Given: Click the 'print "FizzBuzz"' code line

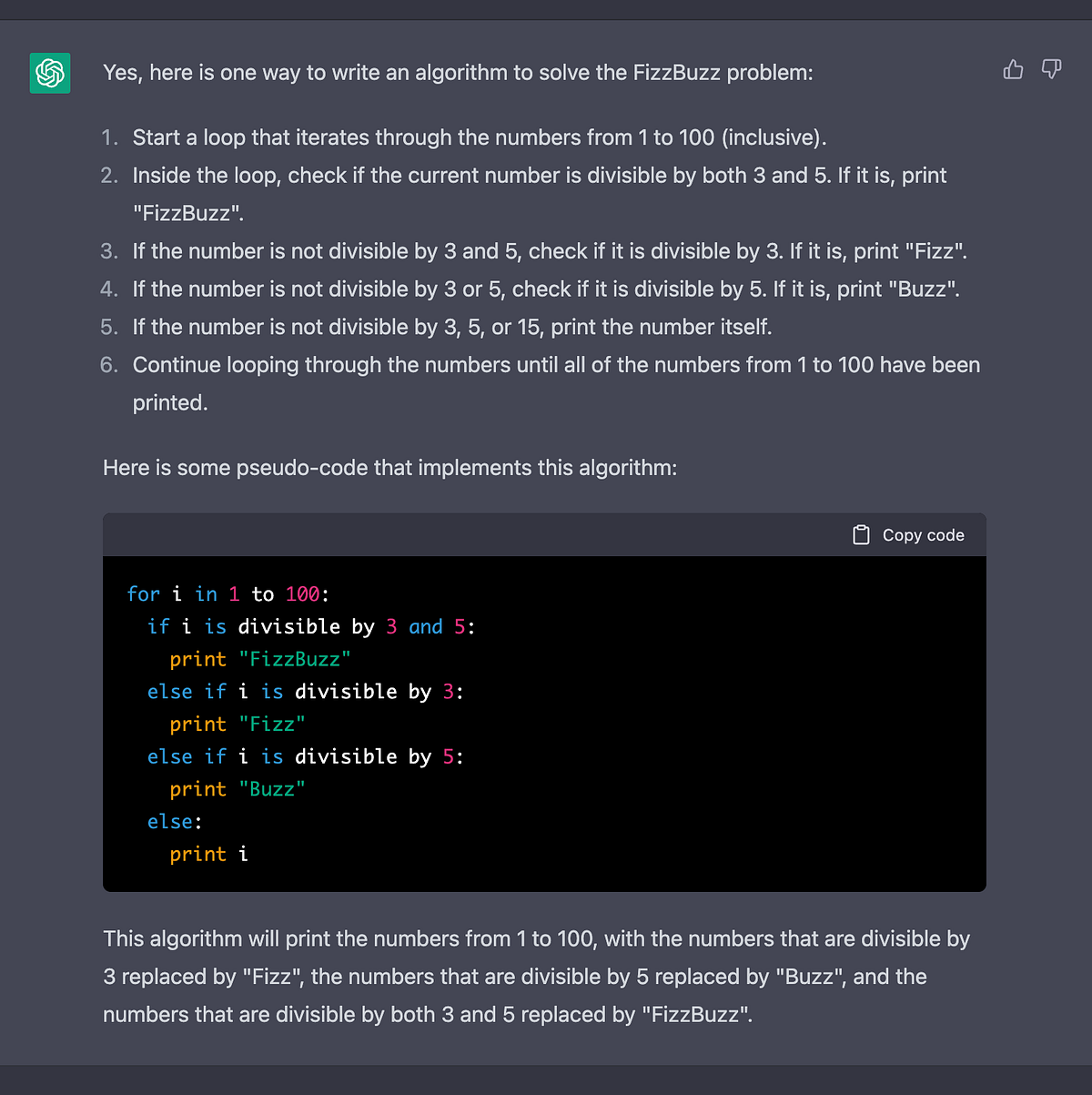Looking at the screenshot, I should click(259, 658).
